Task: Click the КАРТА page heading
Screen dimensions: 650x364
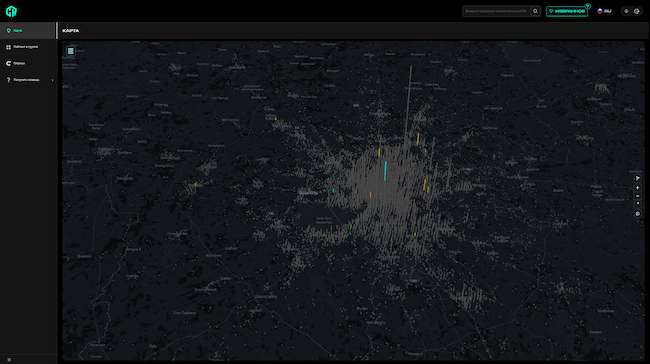Action: 70,31
